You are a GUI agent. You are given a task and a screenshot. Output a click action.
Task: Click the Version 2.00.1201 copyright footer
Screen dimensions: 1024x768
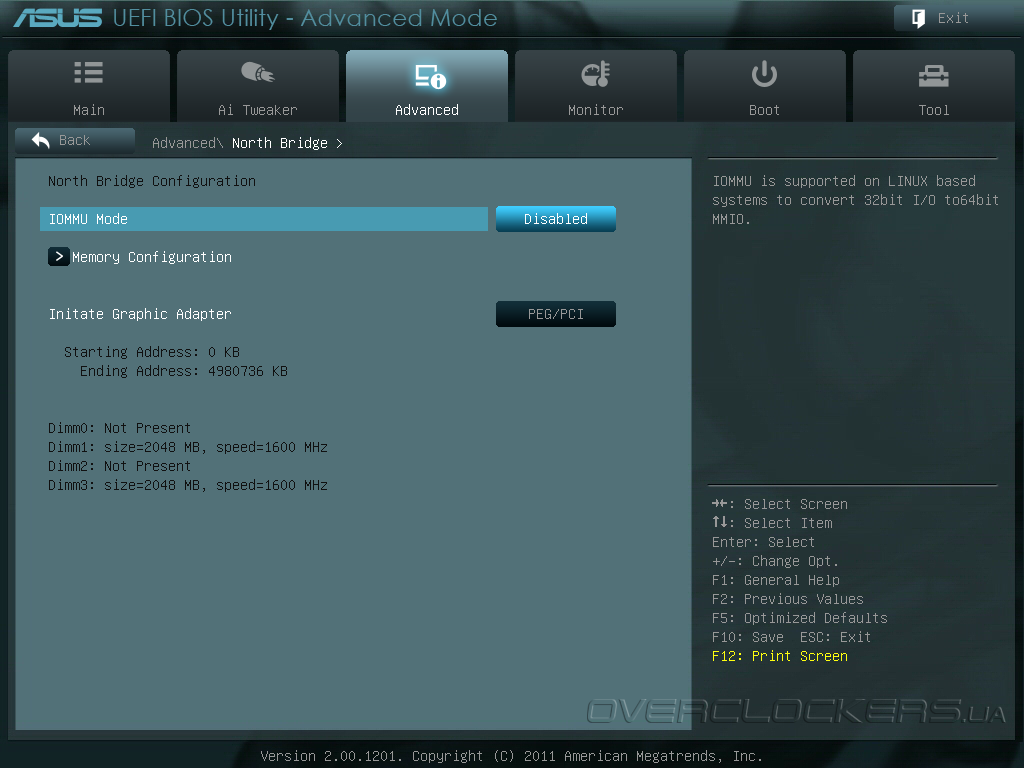click(511, 756)
